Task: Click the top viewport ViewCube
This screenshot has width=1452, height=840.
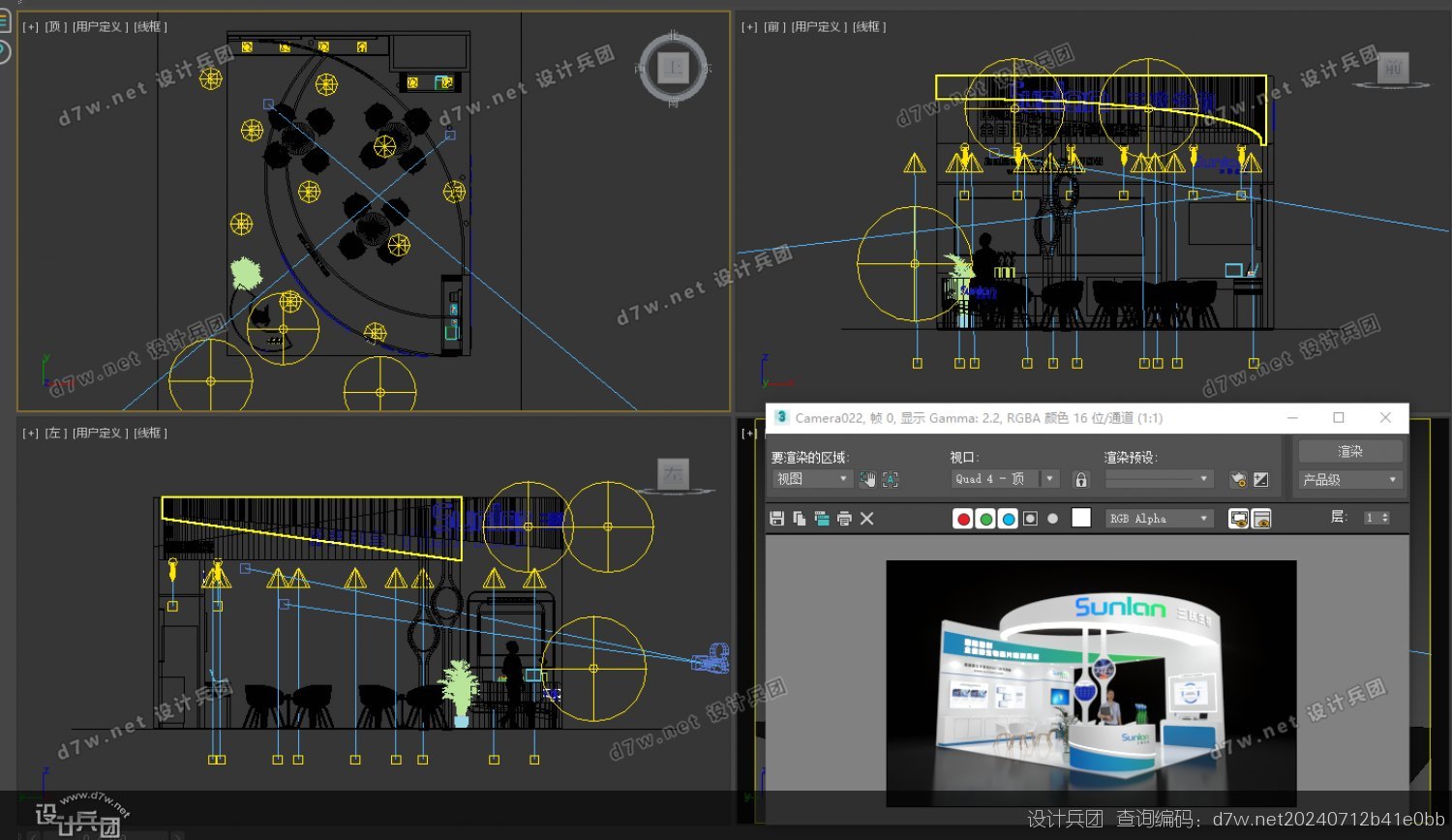Action: click(x=674, y=68)
